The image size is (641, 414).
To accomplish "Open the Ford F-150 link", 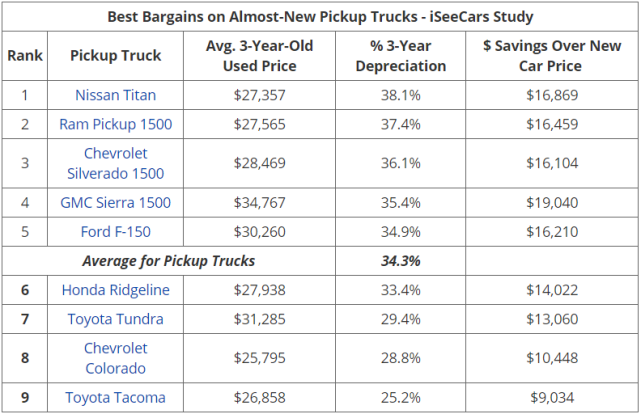I will tap(115, 231).
